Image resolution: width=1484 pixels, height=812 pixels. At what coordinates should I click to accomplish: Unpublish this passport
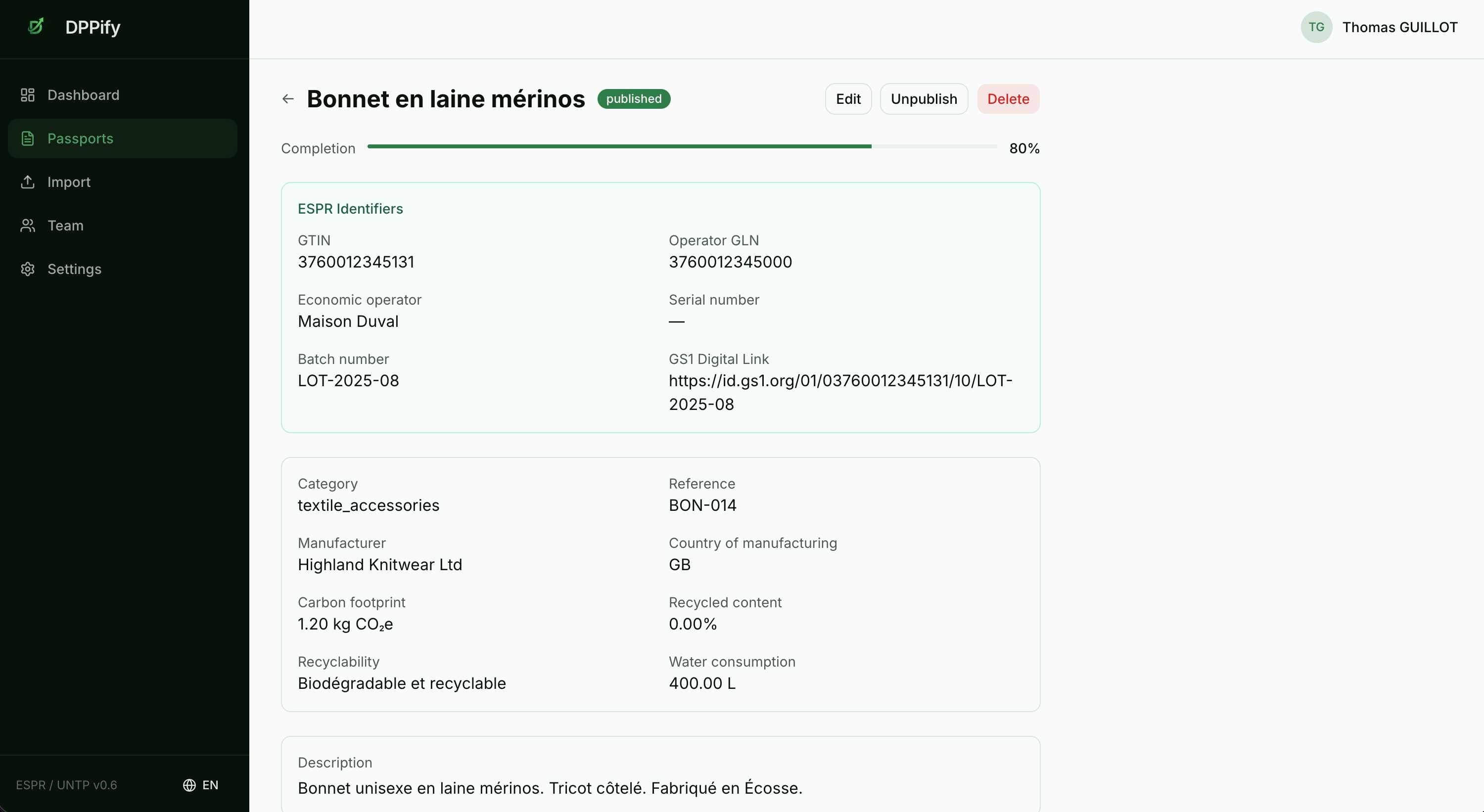(924, 99)
